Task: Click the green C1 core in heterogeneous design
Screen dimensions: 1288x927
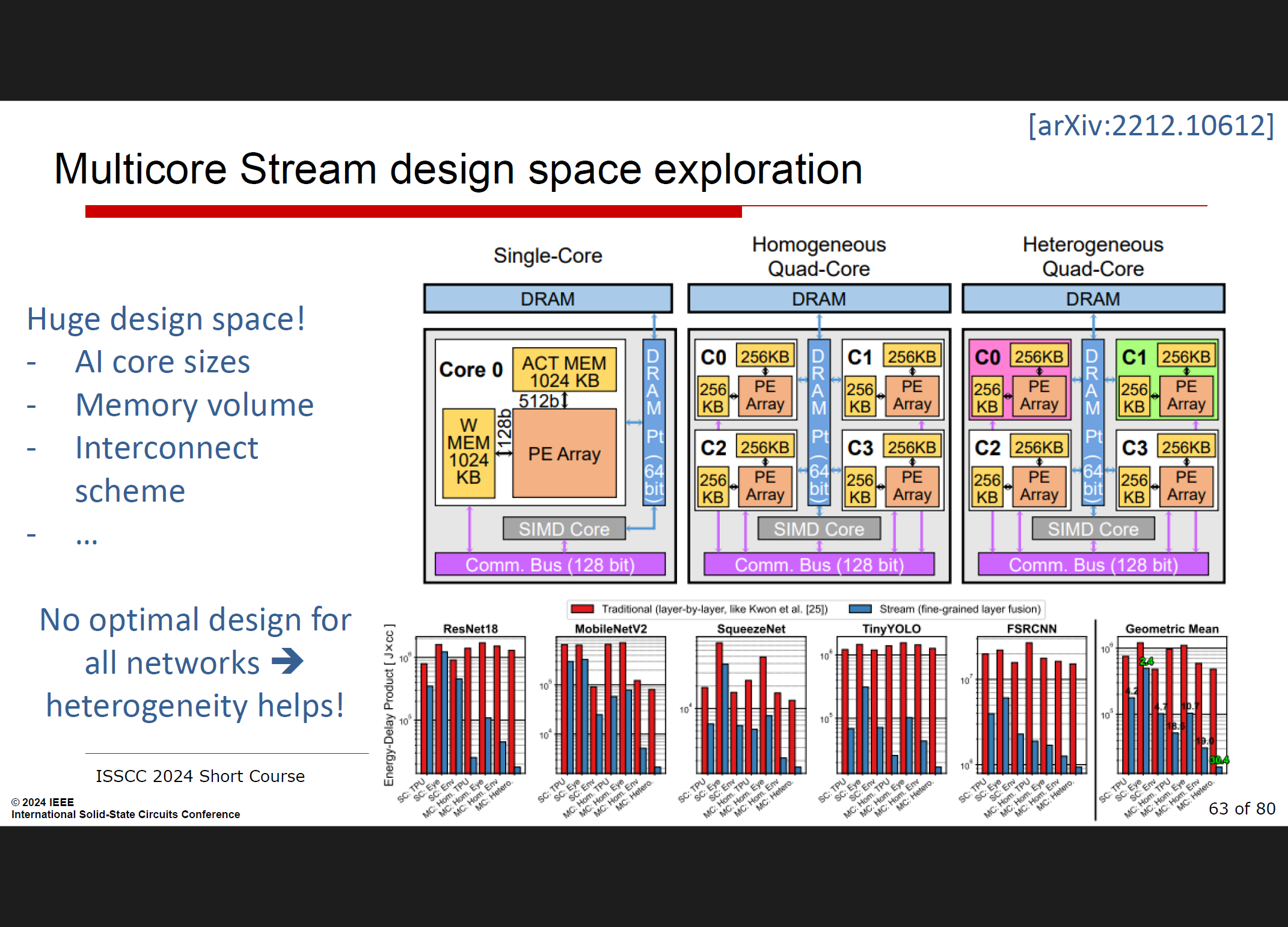Action: [x=1134, y=357]
